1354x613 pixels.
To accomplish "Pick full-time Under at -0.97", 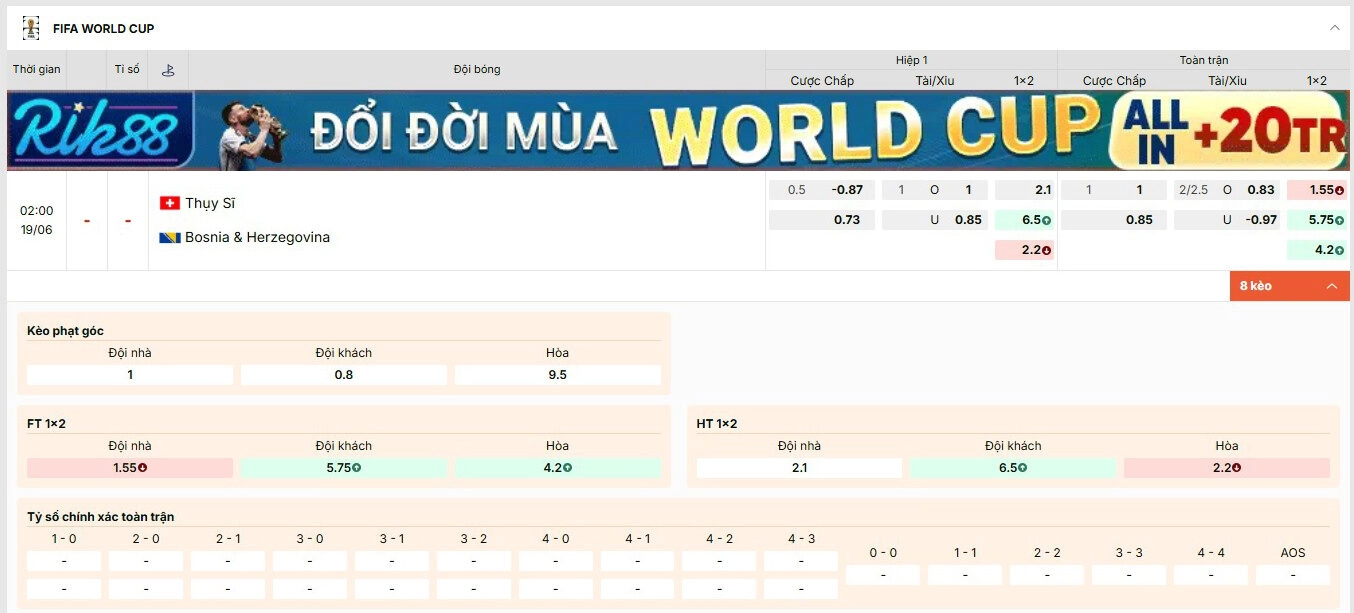I will click(x=1227, y=220).
